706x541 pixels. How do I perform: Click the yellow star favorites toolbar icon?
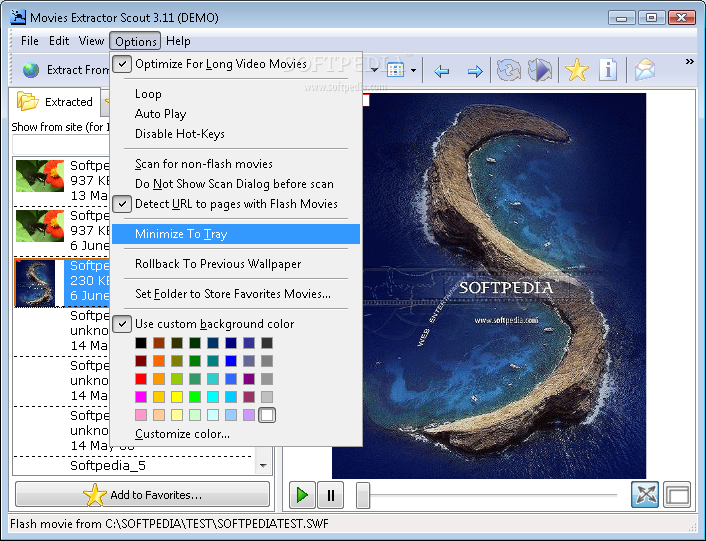click(x=577, y=70)
